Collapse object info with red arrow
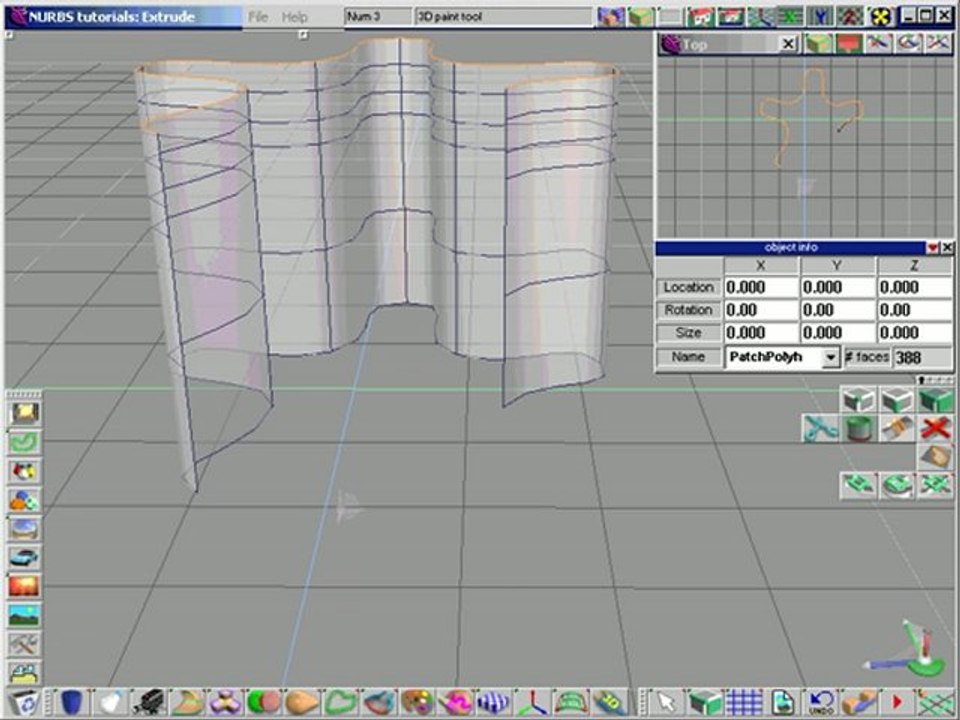 932,247
